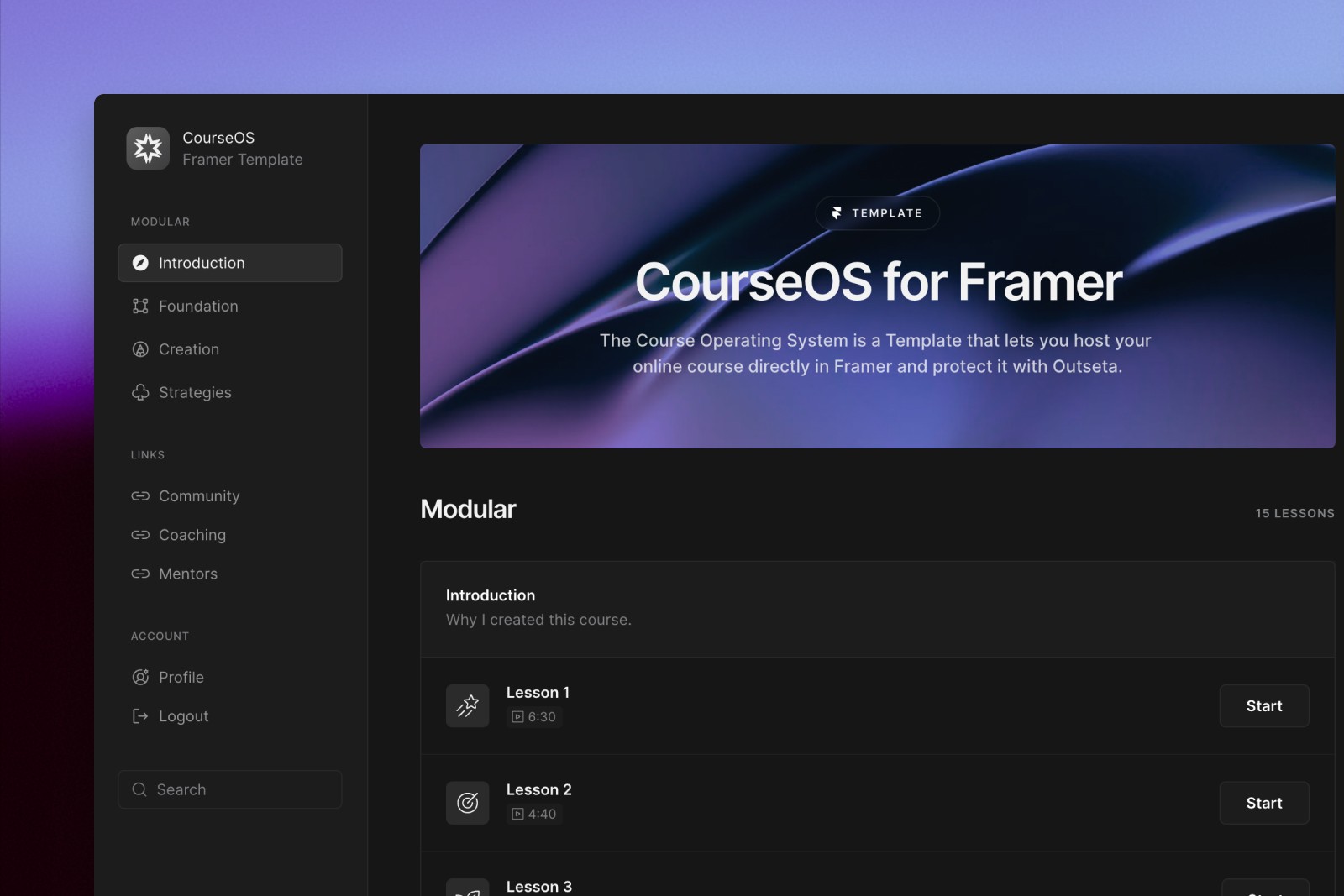The image size is (1344, 896).
Task: Click the Foundation nodes icon
Action: (140, 307)
